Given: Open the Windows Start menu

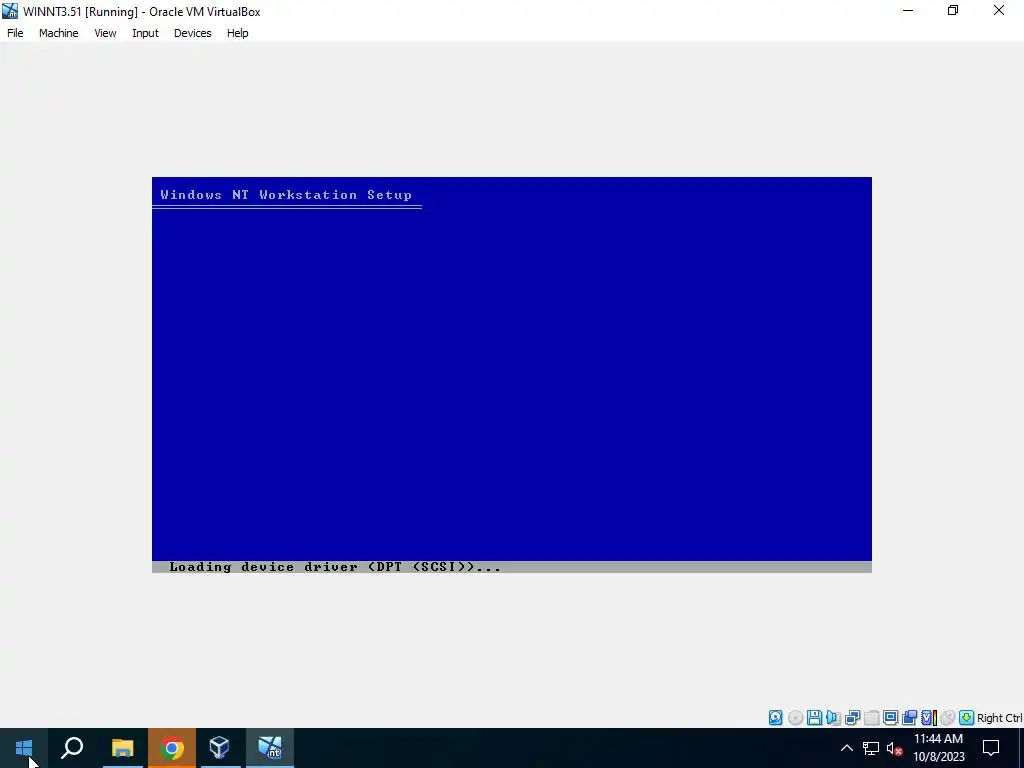Looking at the screenshot, I should pos(24,748).
